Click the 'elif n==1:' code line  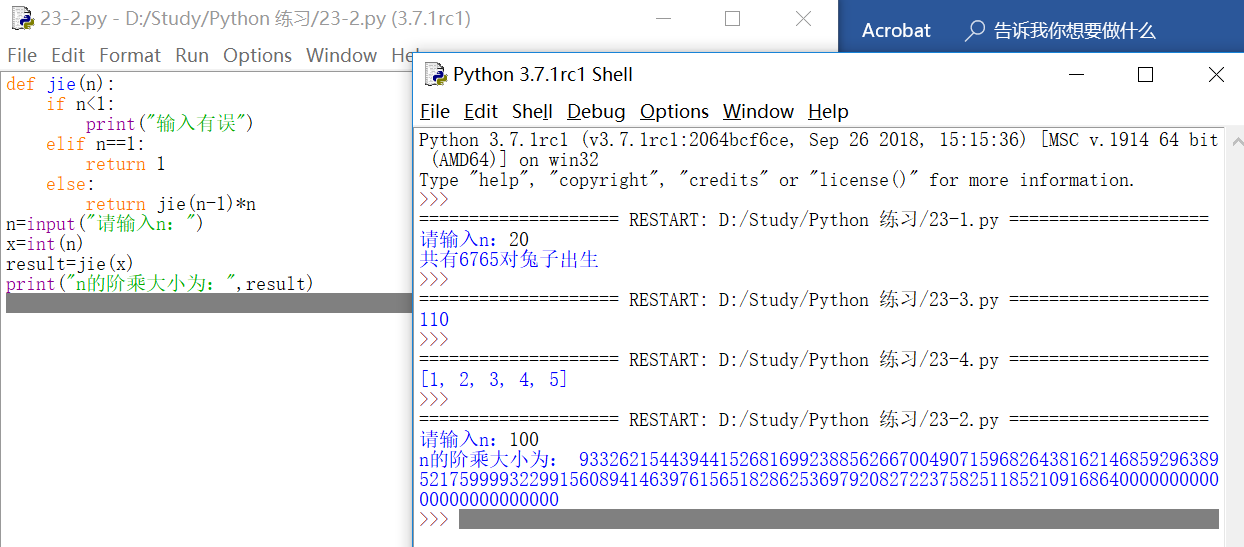pos(95,144)
